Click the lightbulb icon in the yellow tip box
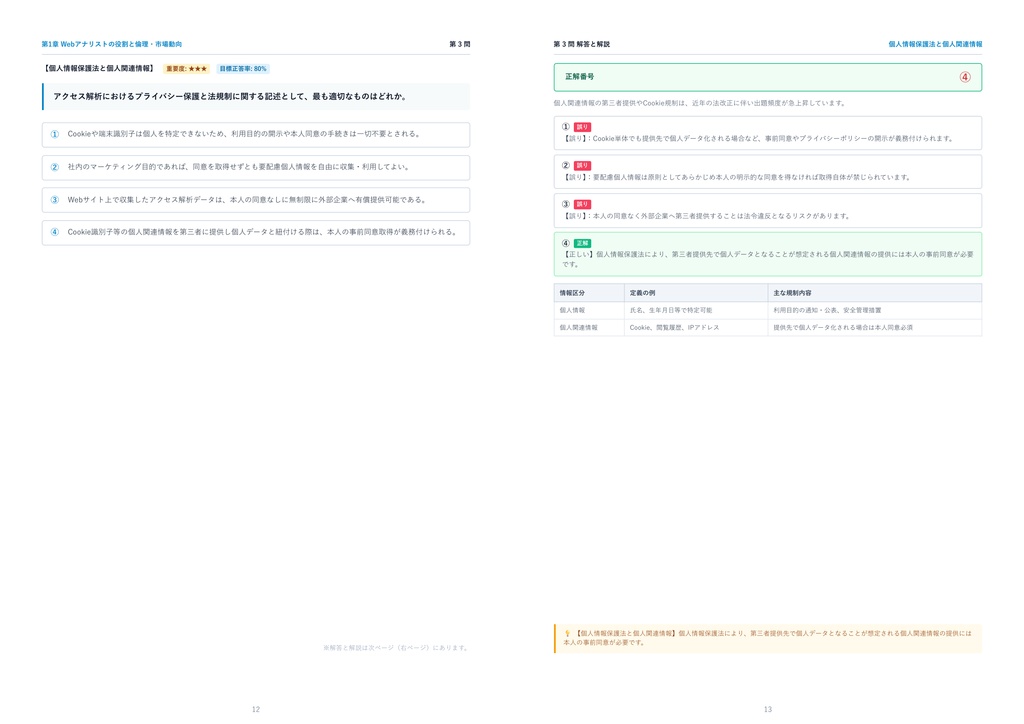Viewport: 1024px width, 724px height. coord(568,633)
